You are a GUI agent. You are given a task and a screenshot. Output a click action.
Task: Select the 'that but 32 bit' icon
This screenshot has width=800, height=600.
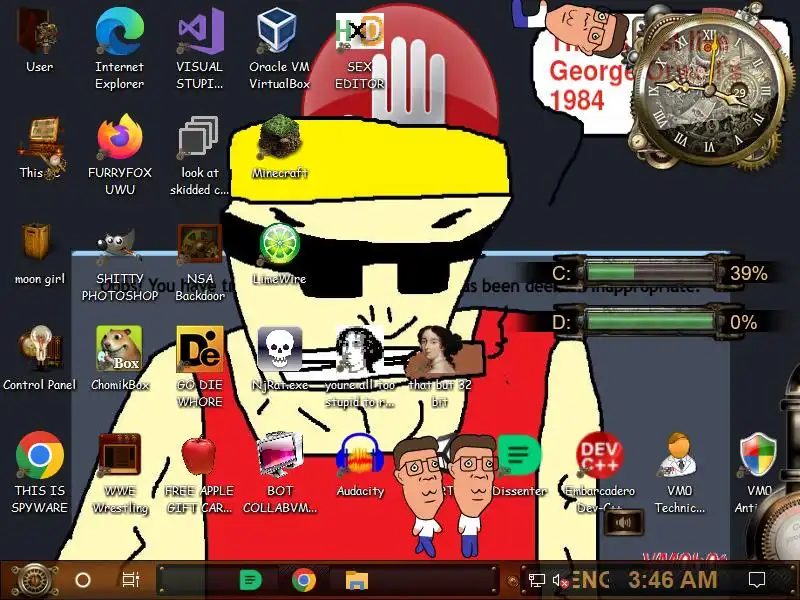click(x=440, y=367)
